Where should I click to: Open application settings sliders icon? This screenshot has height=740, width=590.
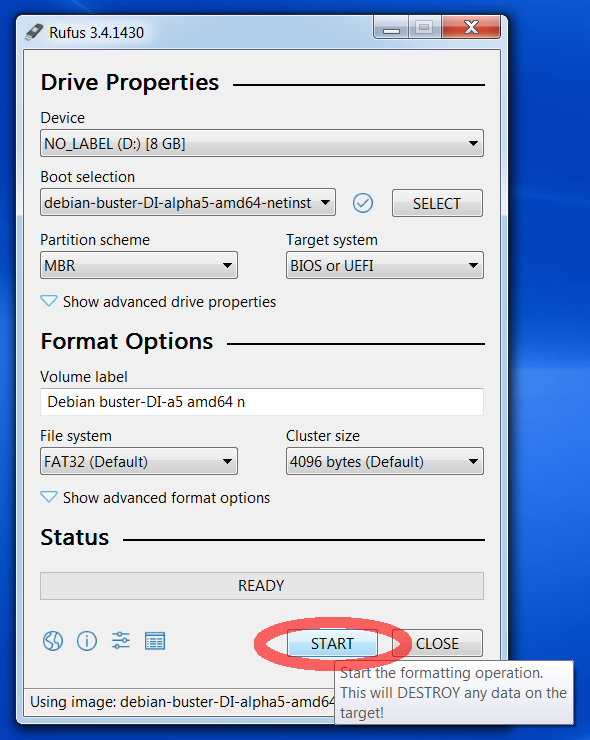pyautogui.click(x=121, y=641)
